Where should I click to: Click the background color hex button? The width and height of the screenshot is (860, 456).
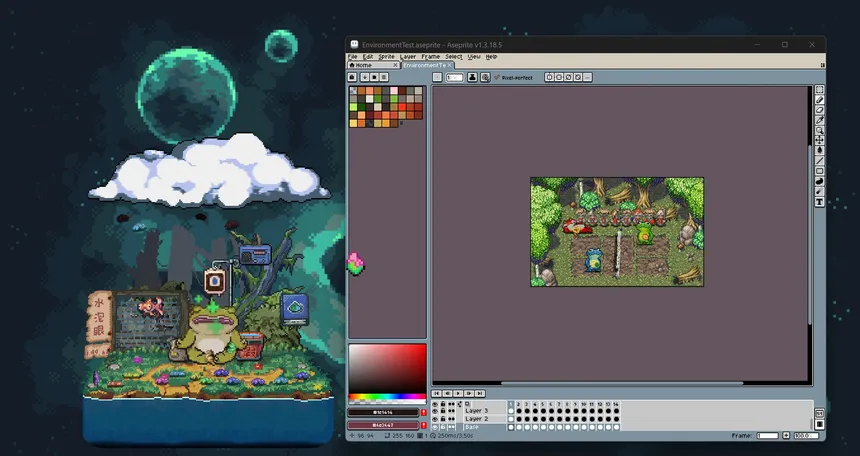tap(383, 425)
